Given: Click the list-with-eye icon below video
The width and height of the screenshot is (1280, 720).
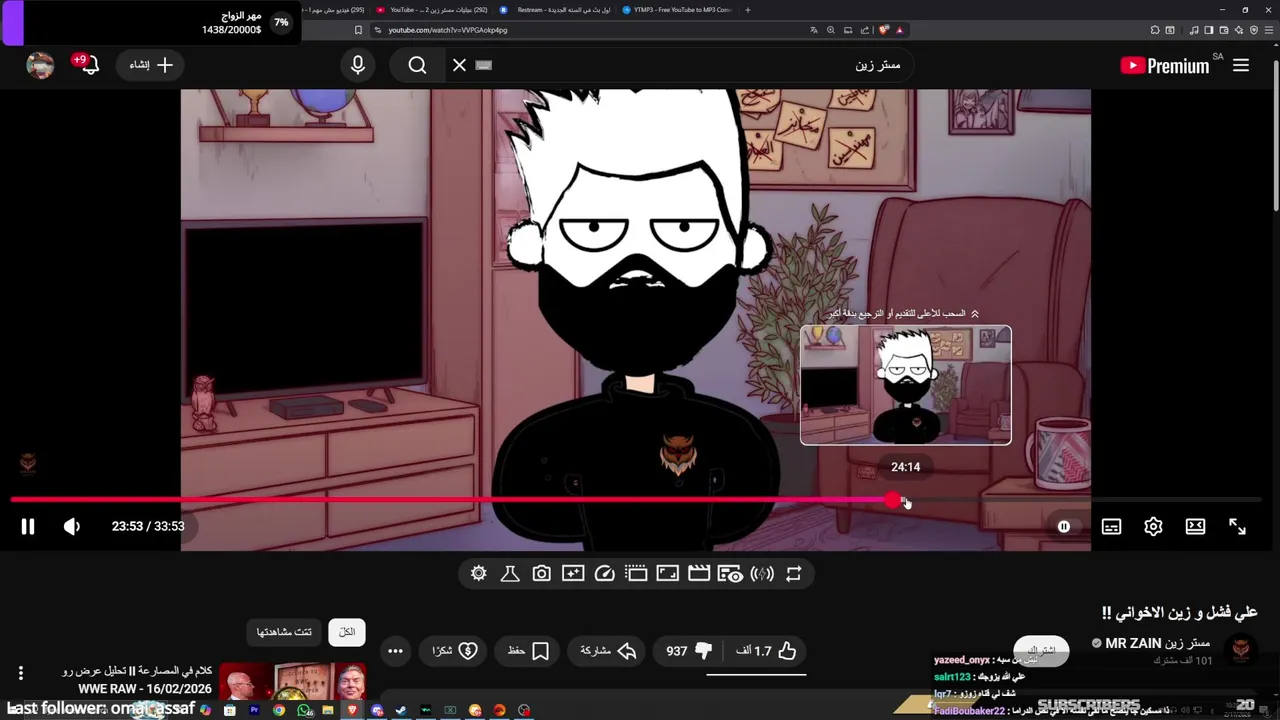Looking at the screenshot, I should (x=730, y=573).
